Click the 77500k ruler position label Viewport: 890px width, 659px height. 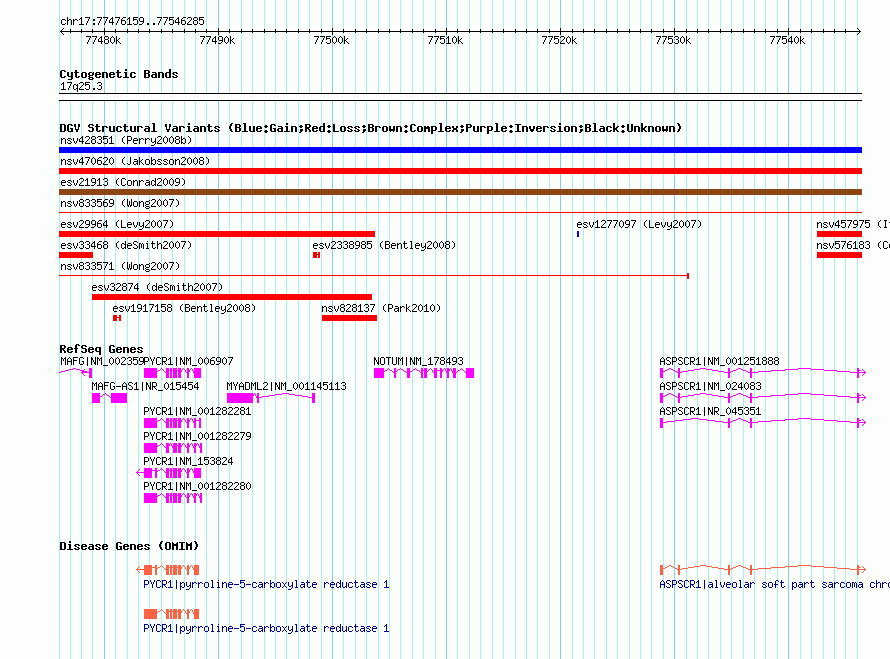pyautogui.click(x=331, y=40)
